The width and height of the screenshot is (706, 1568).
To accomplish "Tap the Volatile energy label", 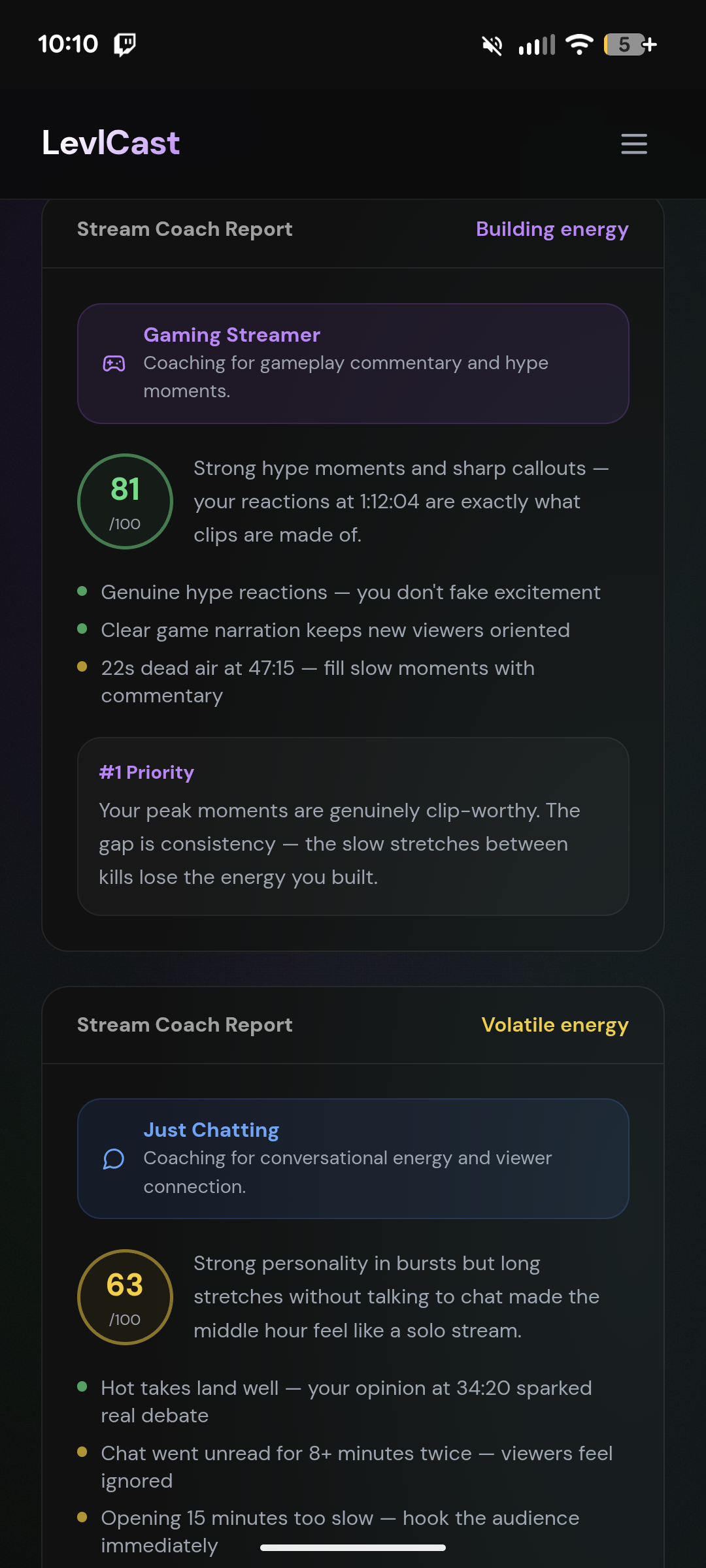I will tap(554, 1025).
